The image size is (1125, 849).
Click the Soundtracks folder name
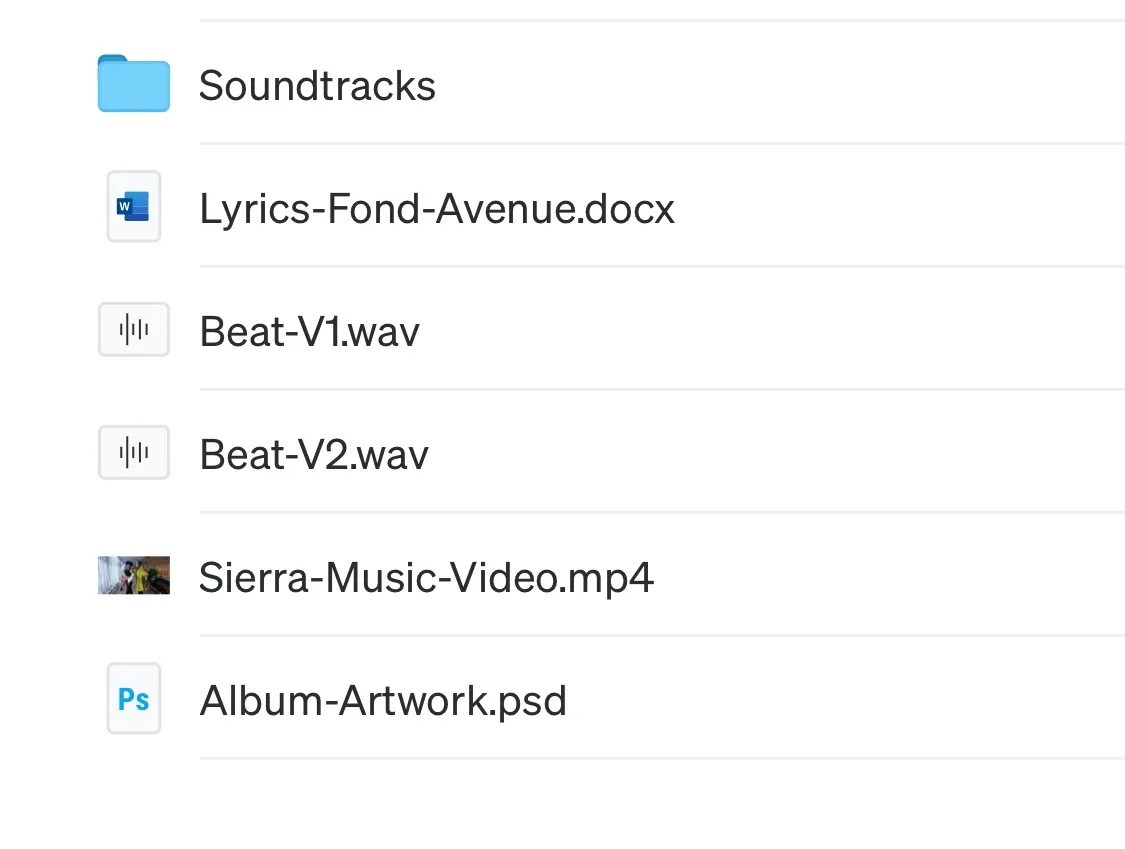point(317,85)
